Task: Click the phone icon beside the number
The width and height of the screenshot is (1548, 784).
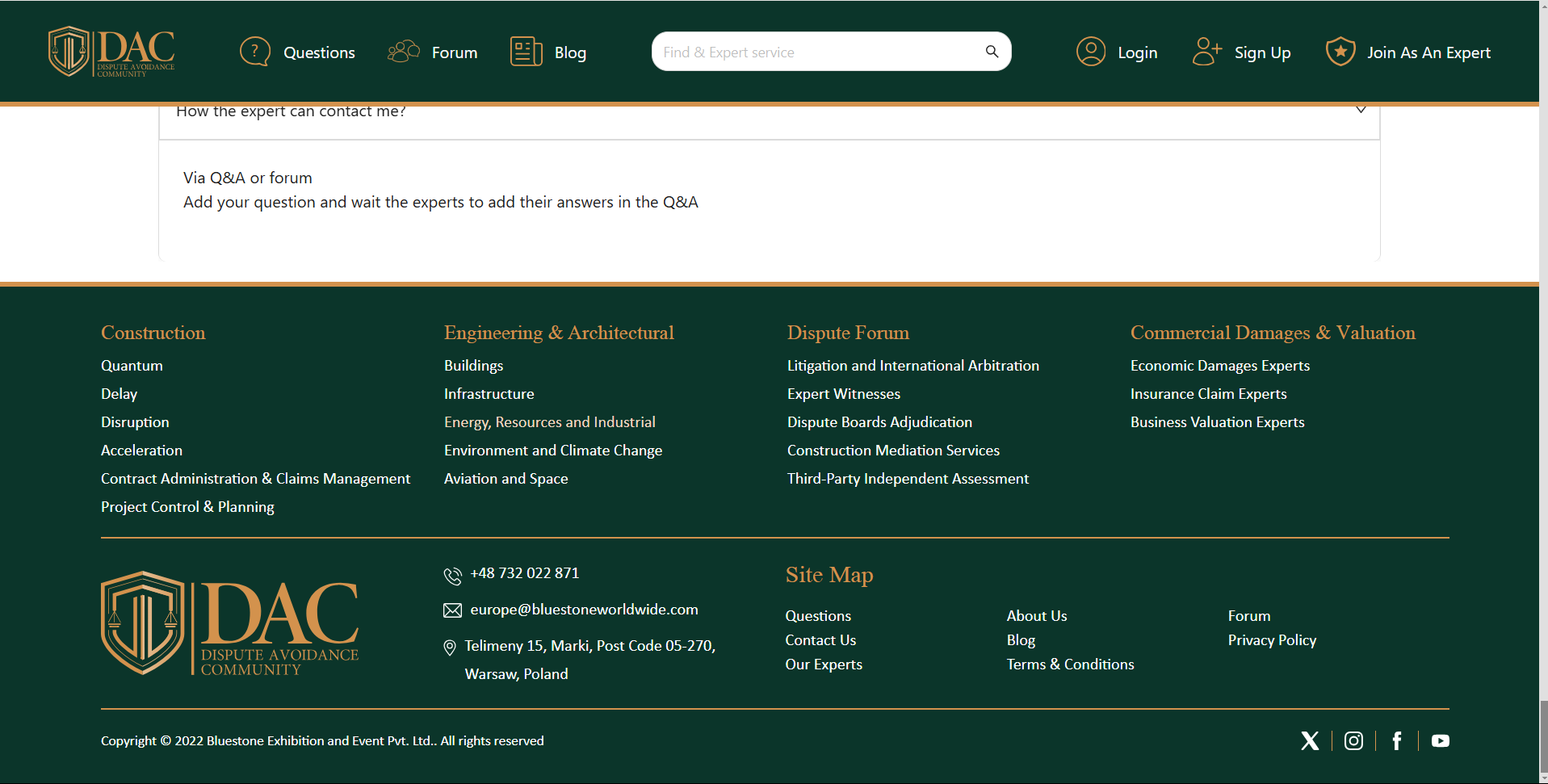Action: click(x=453, y=575)
